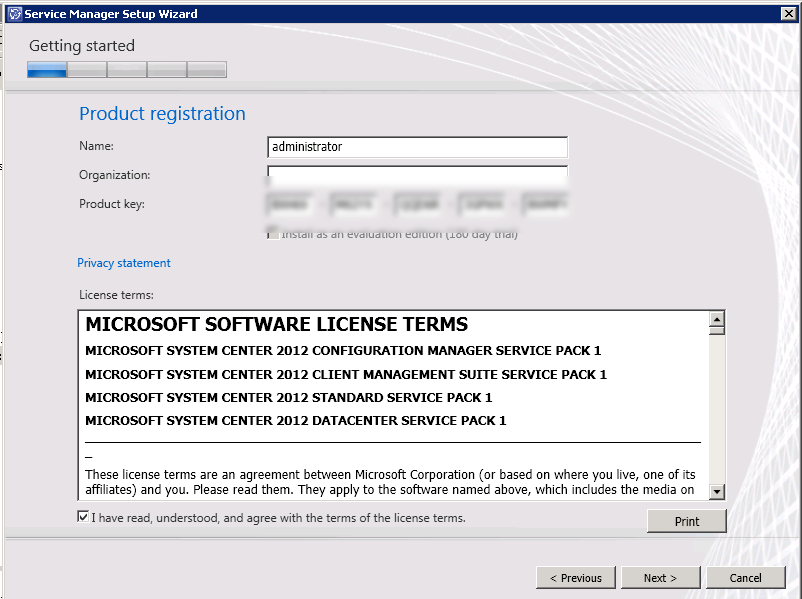Select the last product key segment box
This screenshot has height=599, width=802.
[x=545, y=204]
